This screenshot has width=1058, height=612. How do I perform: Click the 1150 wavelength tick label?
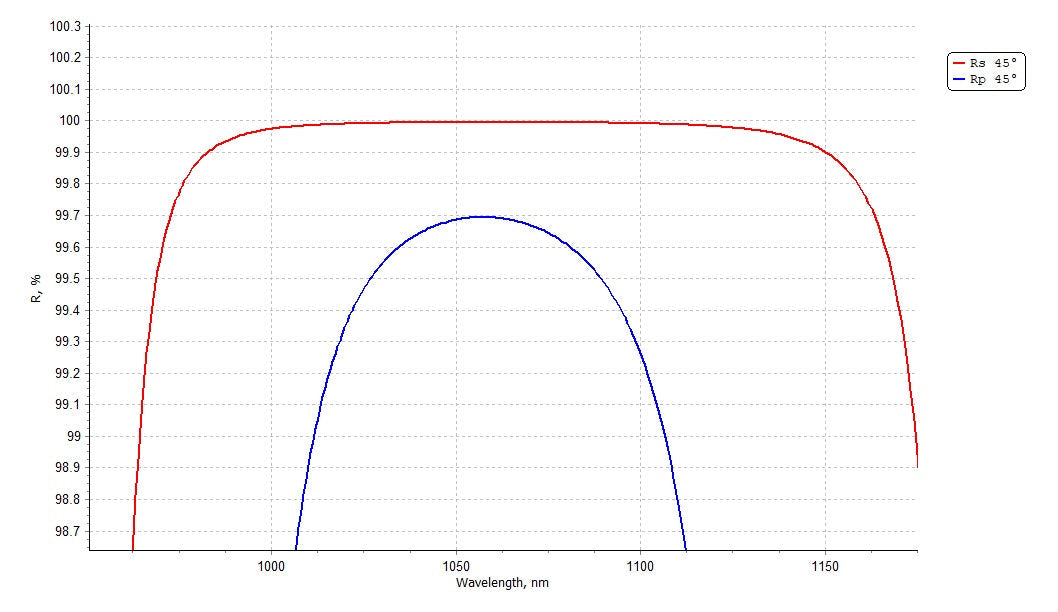click(825, 567)
